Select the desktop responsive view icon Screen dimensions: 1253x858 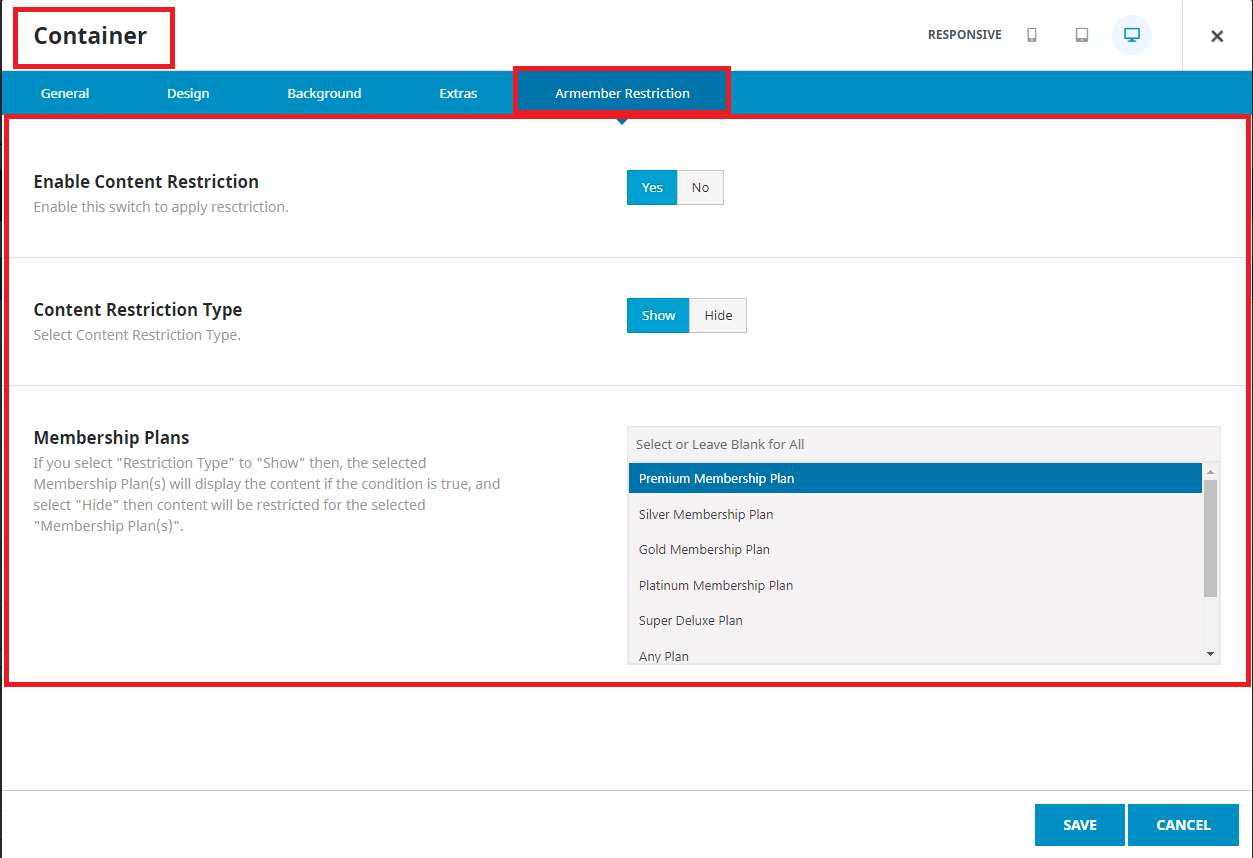pyautogui.click(x=1132, y=35)
